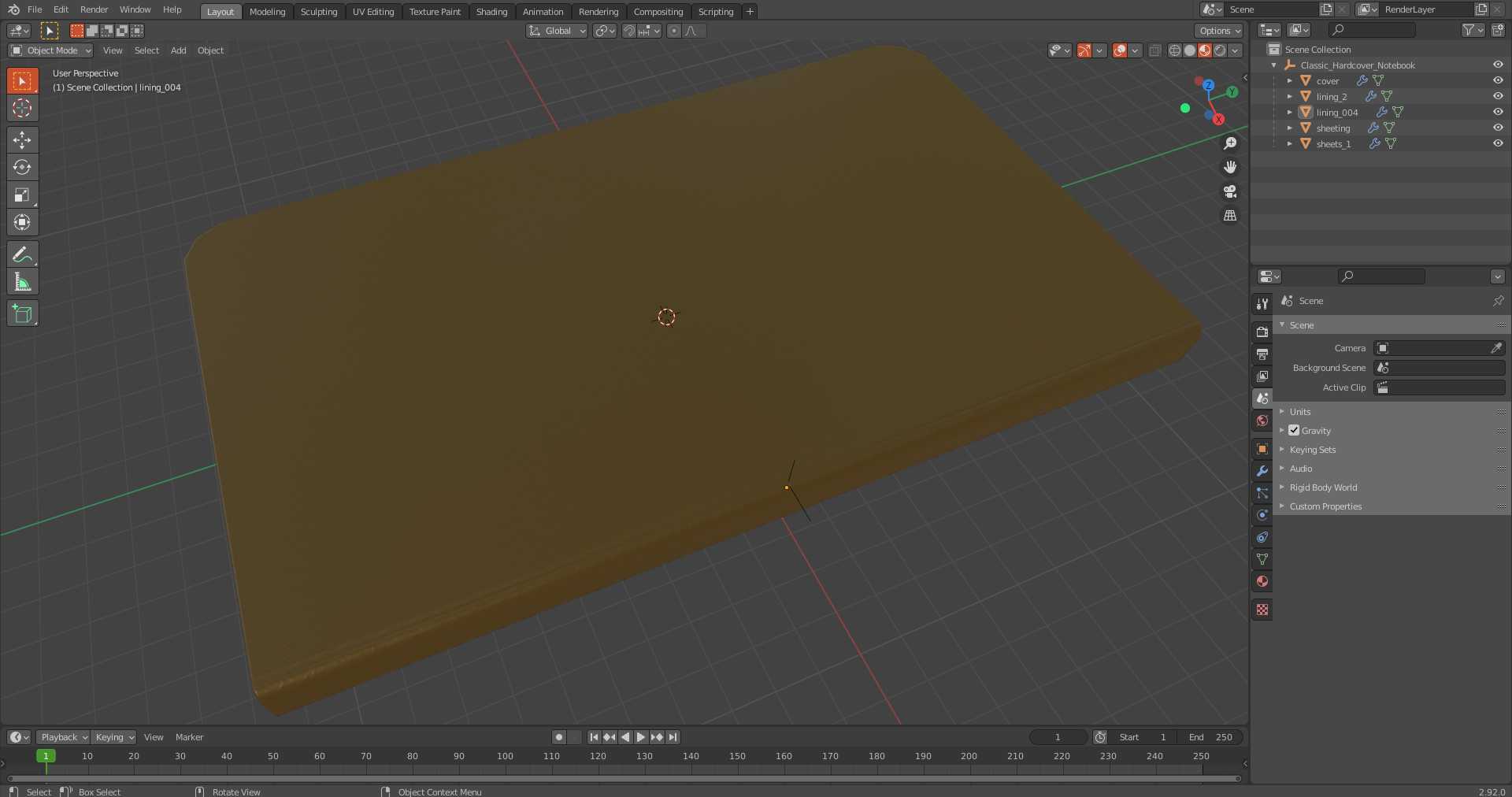Open the Modifier properties tab
This screenshot has width=1512, height=797.
(x=1262, y=471)
